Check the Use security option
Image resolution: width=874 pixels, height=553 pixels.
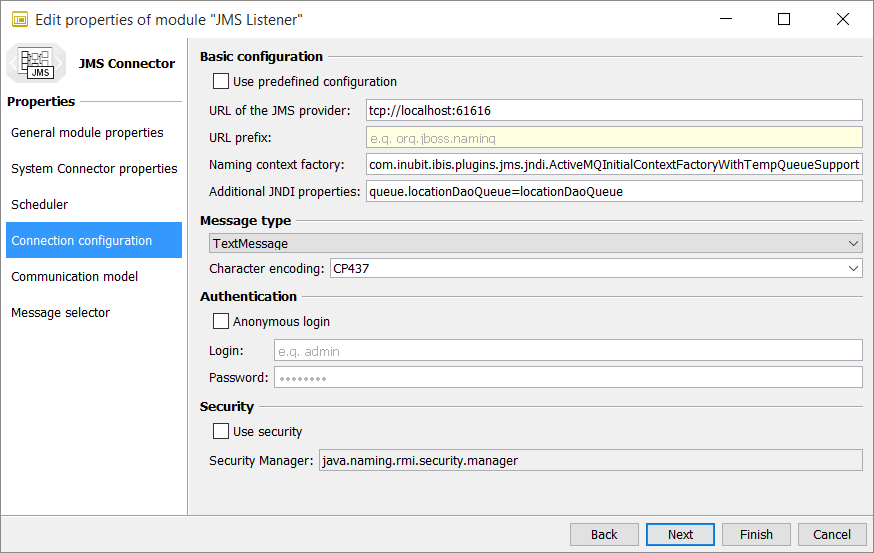coord(221,432)
